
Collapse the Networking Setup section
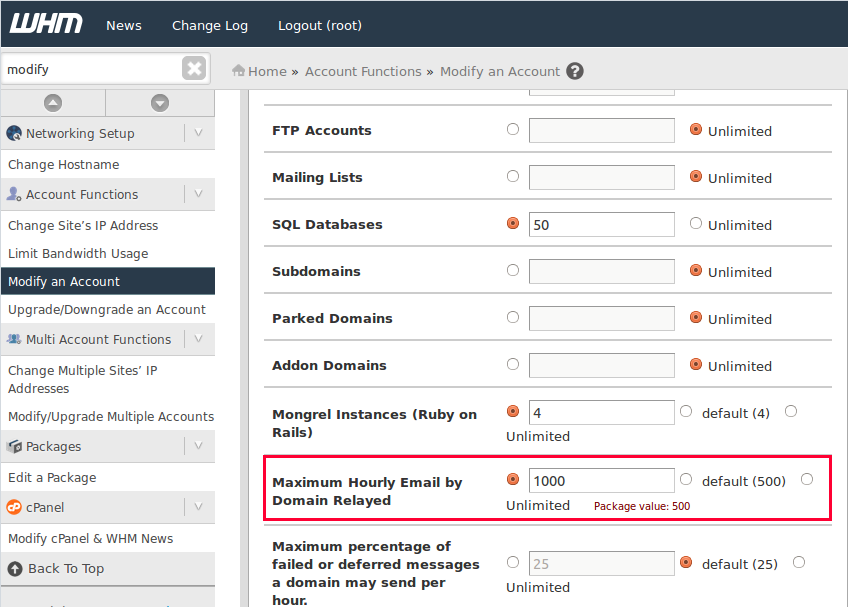pos(198,133)
